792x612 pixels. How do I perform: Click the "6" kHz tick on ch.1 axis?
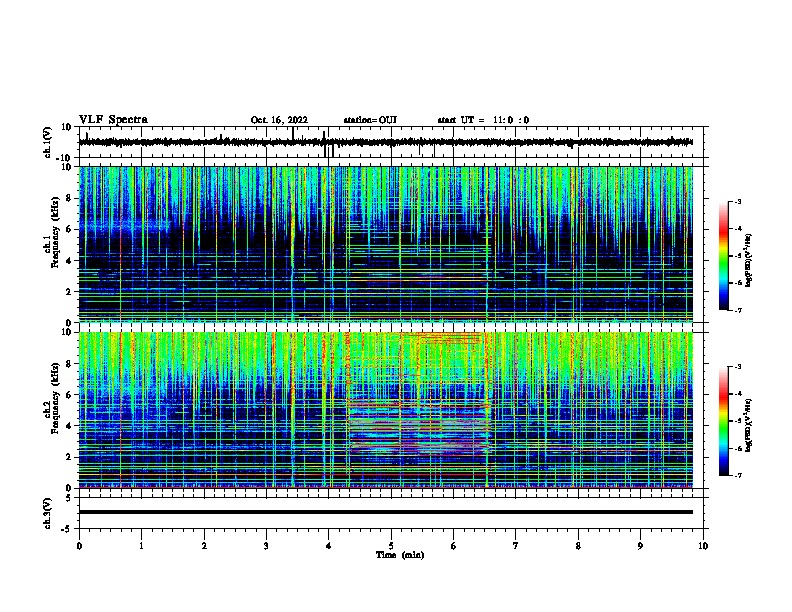[70, 230]
